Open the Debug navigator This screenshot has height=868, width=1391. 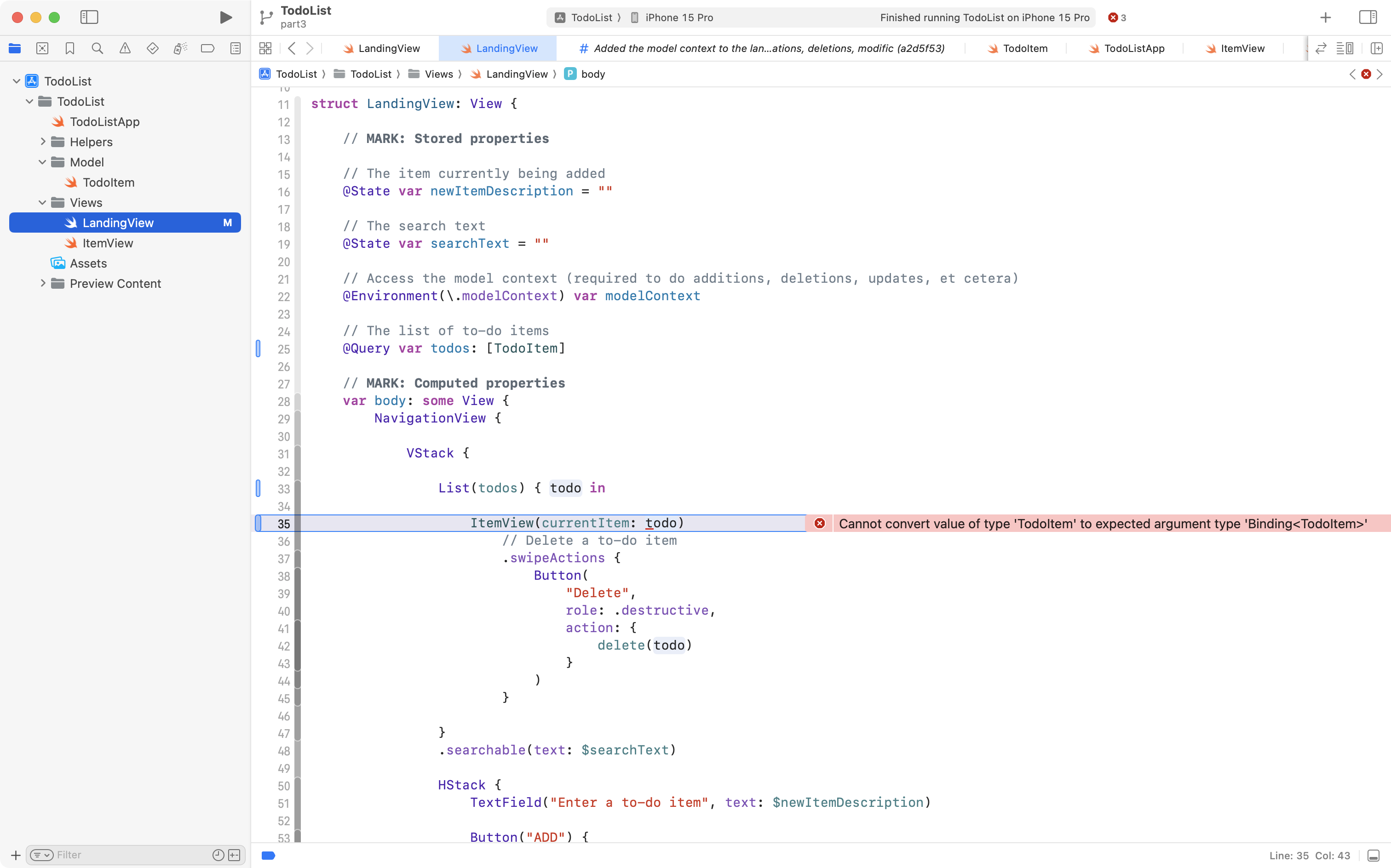pyautogui.click(x=180, y=48)
